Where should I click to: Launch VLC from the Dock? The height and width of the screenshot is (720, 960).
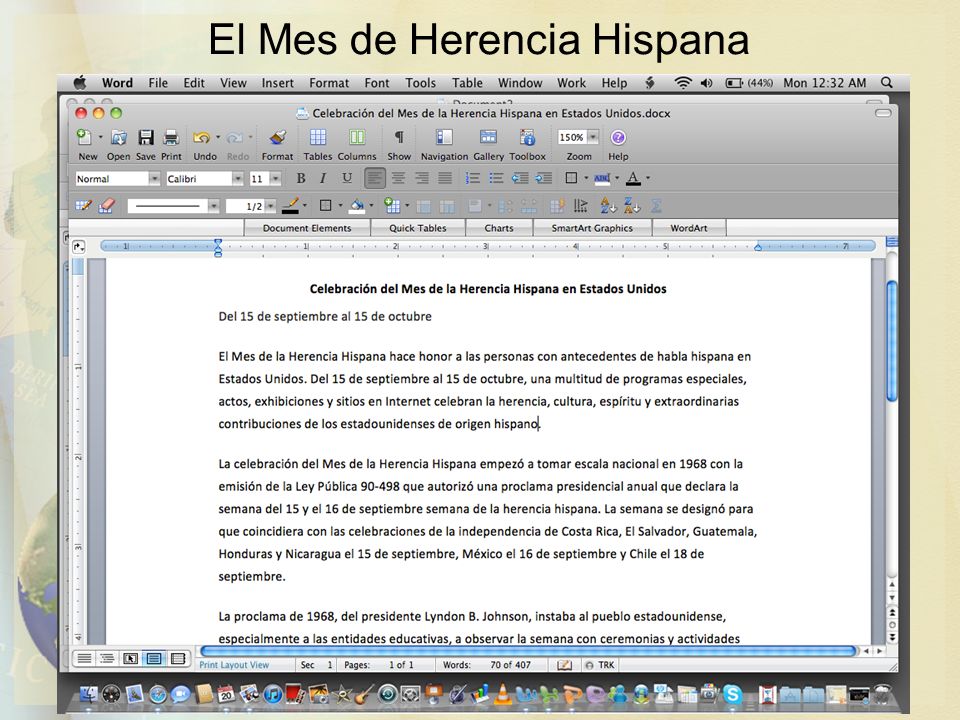[x=503, y=694]
